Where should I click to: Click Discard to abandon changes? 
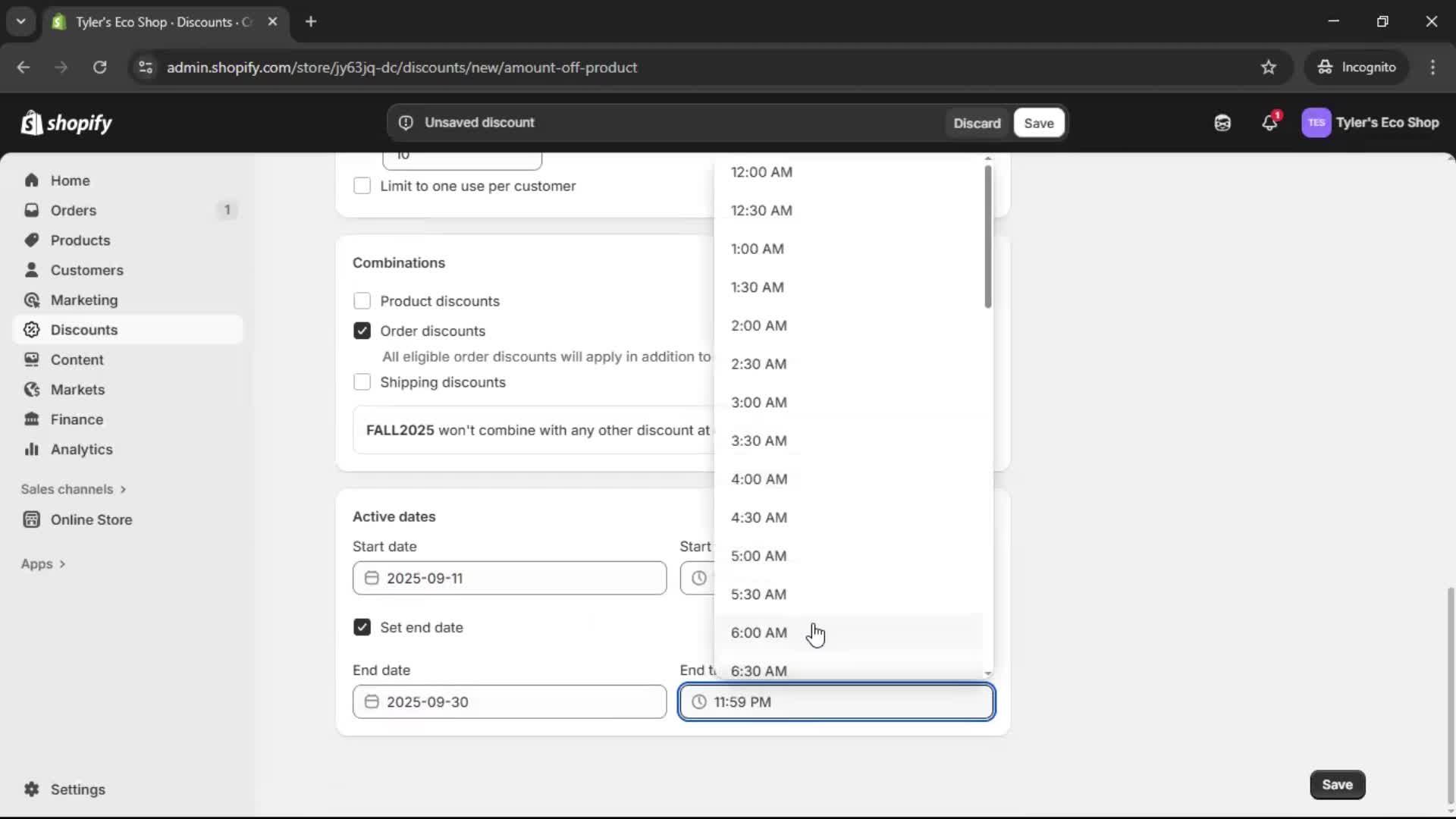click(977, 123)
